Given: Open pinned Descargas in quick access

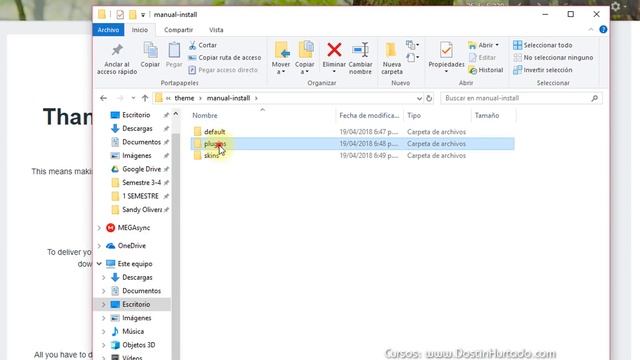Looking at the screenshot, I should (x=137, y=129).
